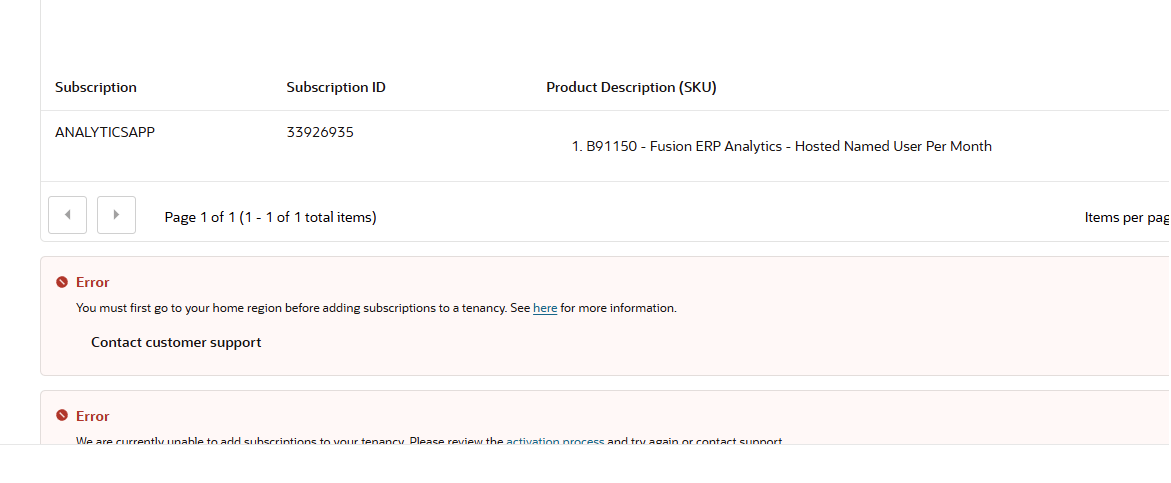
Task: Click the second red Error heading
Action: click(x=93, y=416)
